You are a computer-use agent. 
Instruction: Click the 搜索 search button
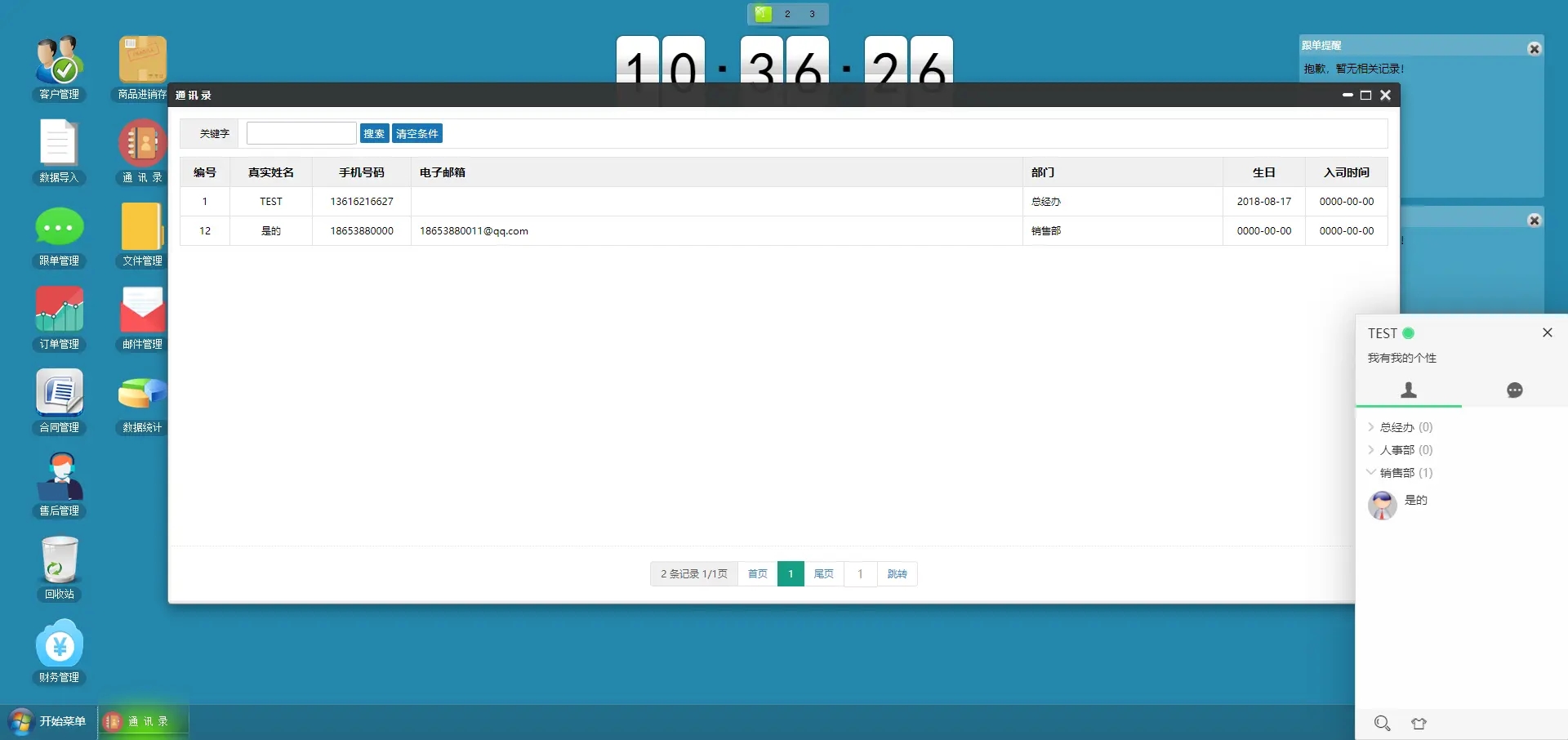point(374,134)
